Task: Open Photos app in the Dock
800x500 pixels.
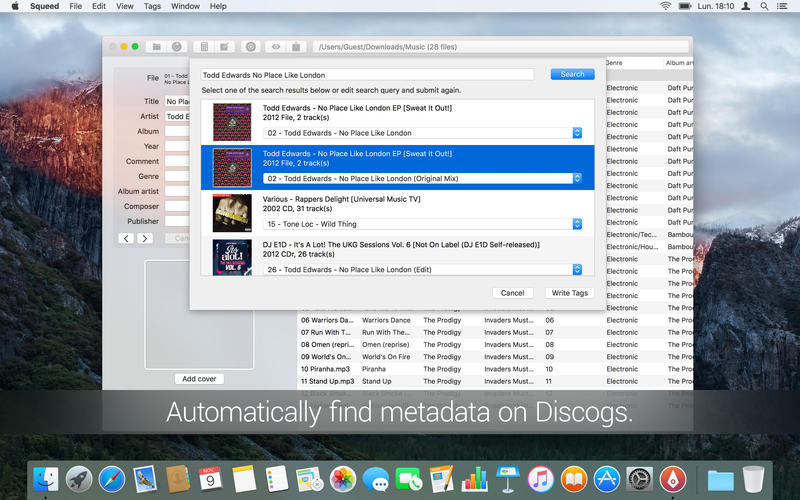Action: click(343, 480)
